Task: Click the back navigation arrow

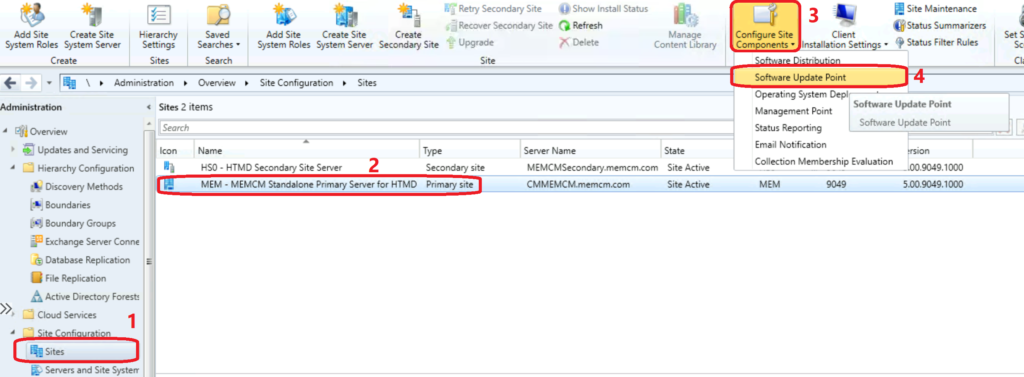Action: tap(10, 83)
